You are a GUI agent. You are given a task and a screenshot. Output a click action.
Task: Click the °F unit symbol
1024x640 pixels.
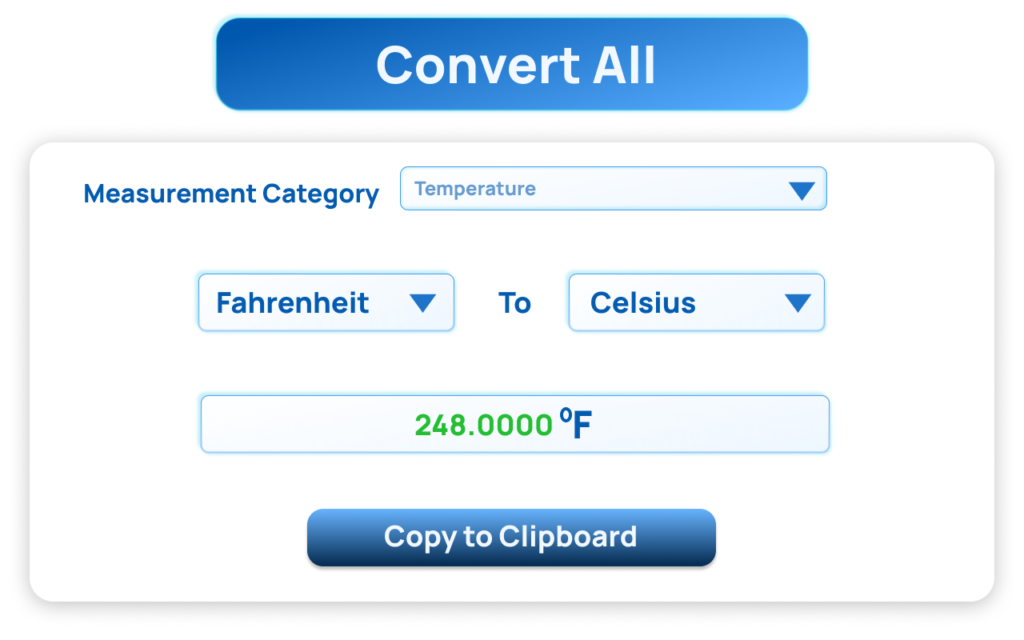click(576, 424)
